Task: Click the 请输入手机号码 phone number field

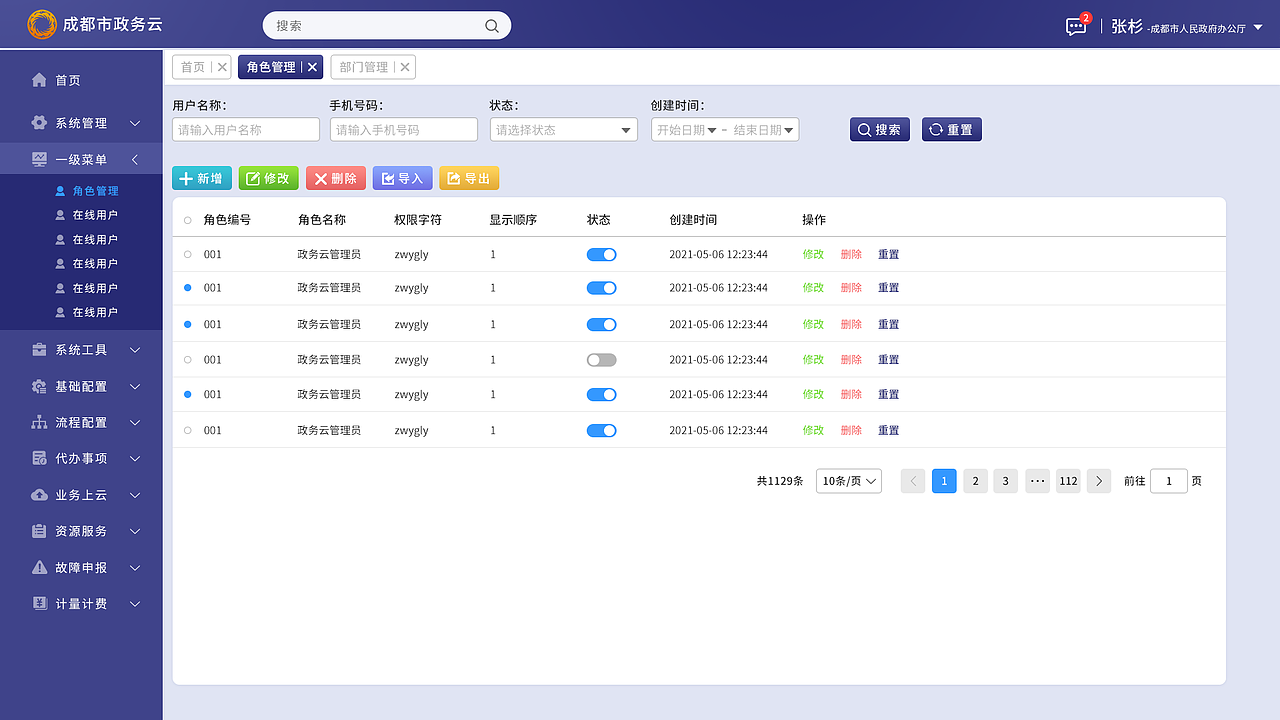Action: (x=403, y=129)
